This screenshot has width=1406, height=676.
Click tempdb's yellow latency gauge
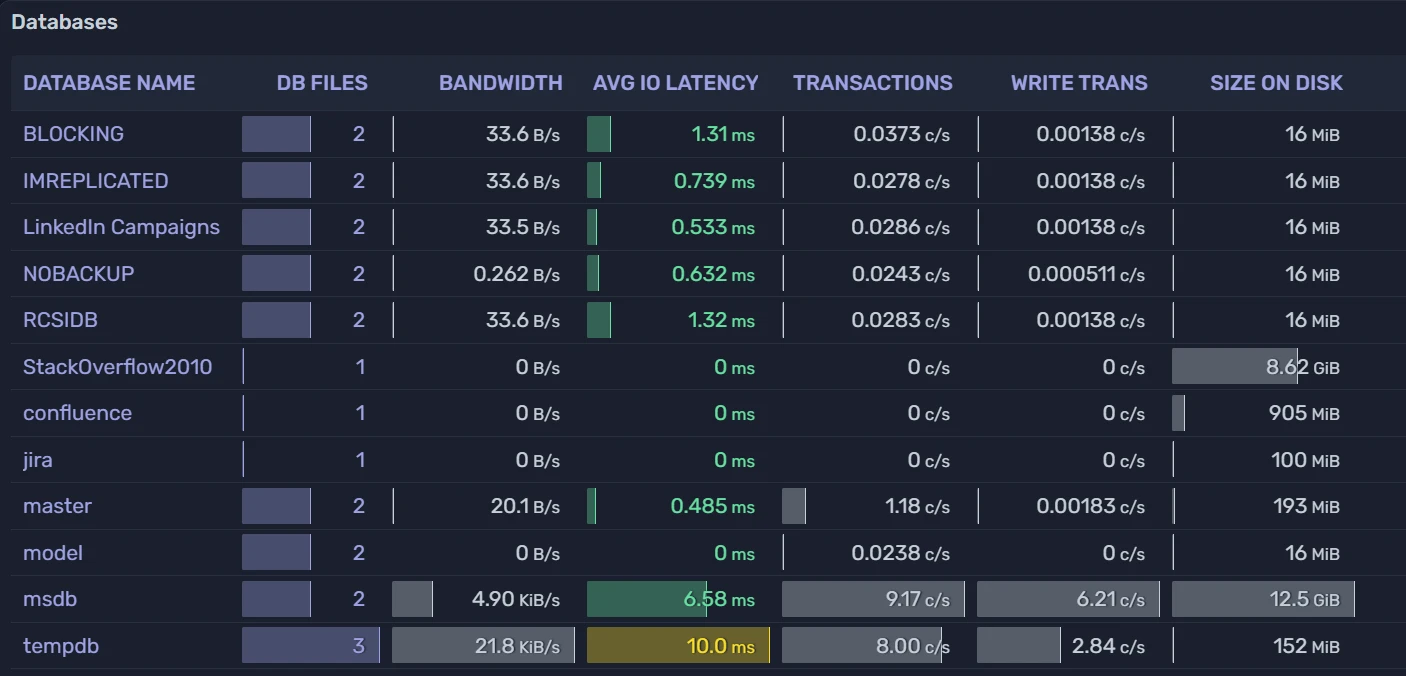(677, 645)
